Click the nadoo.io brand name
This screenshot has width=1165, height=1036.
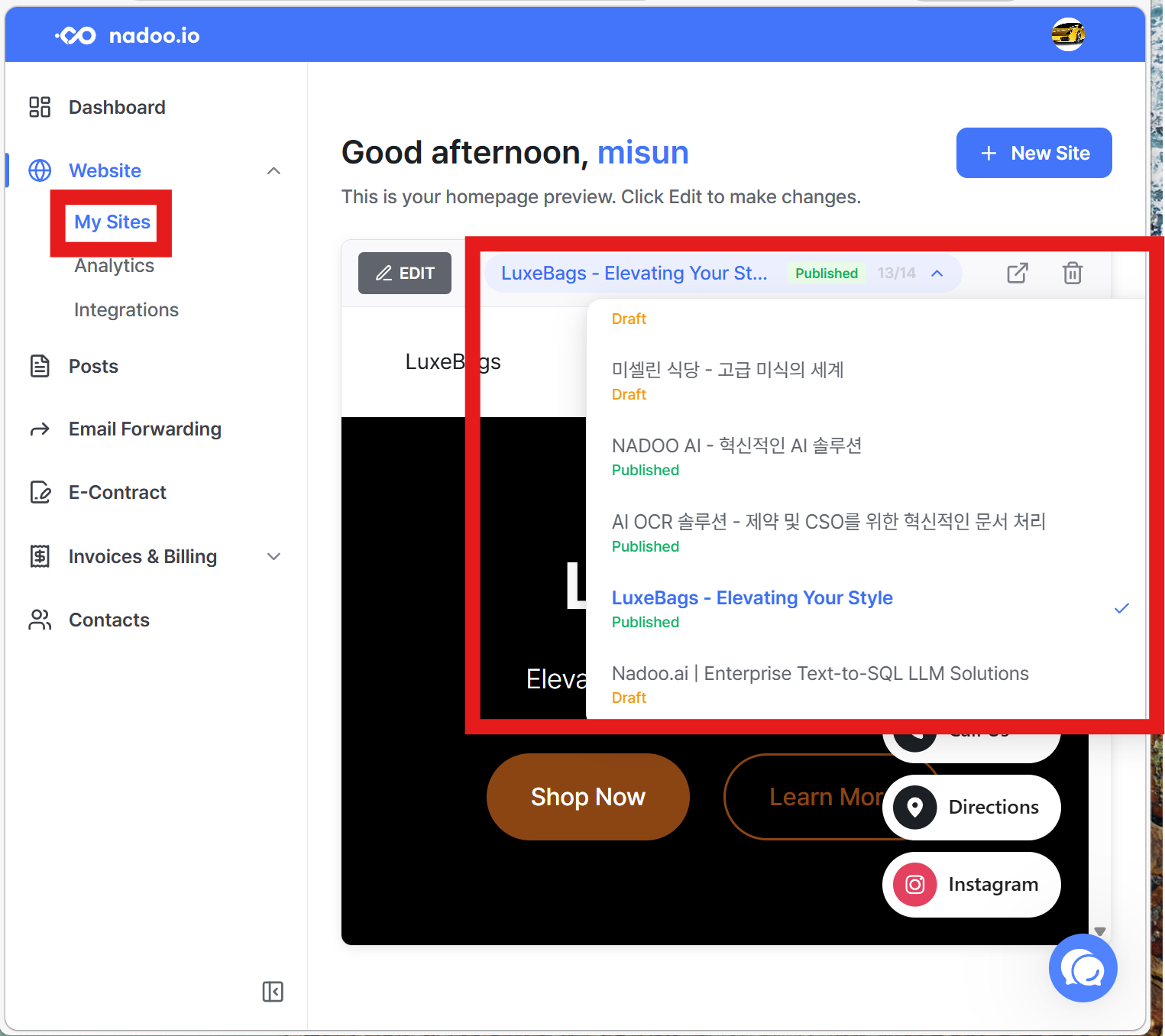[154, 36]
